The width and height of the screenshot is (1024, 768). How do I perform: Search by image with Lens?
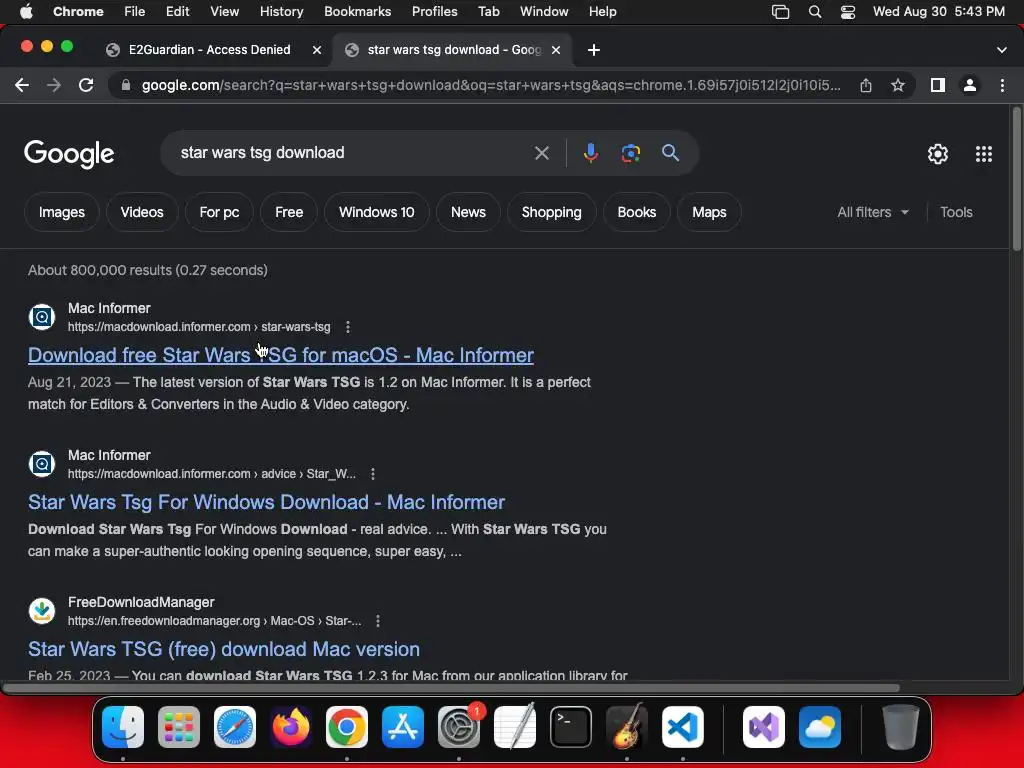coord(630,153)
